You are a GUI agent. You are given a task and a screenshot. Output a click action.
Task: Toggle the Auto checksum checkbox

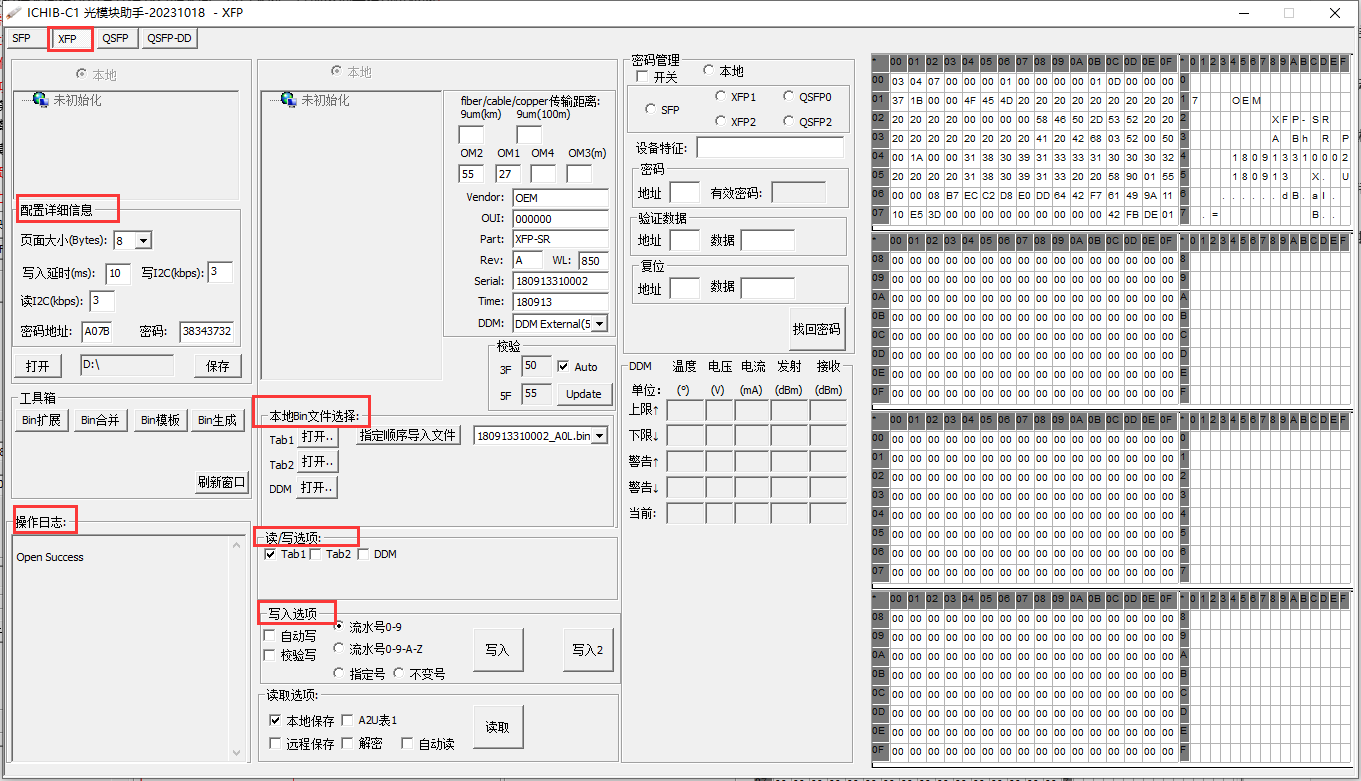click(563, 367)
